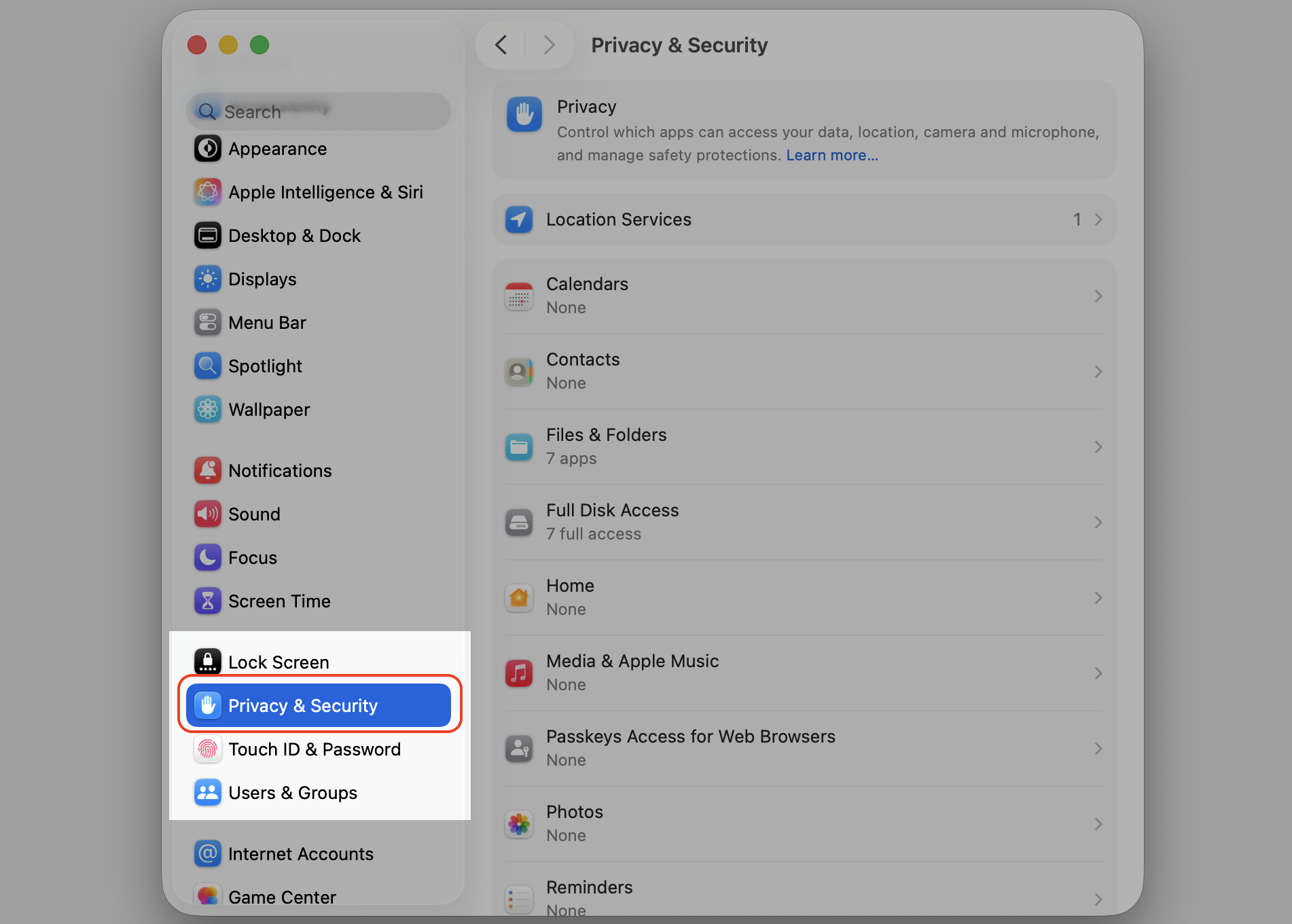The image size is (1292, 924).
Task: Select the Desktop & Dock icon
Action: pyautogui.click(x=208, y=236)
